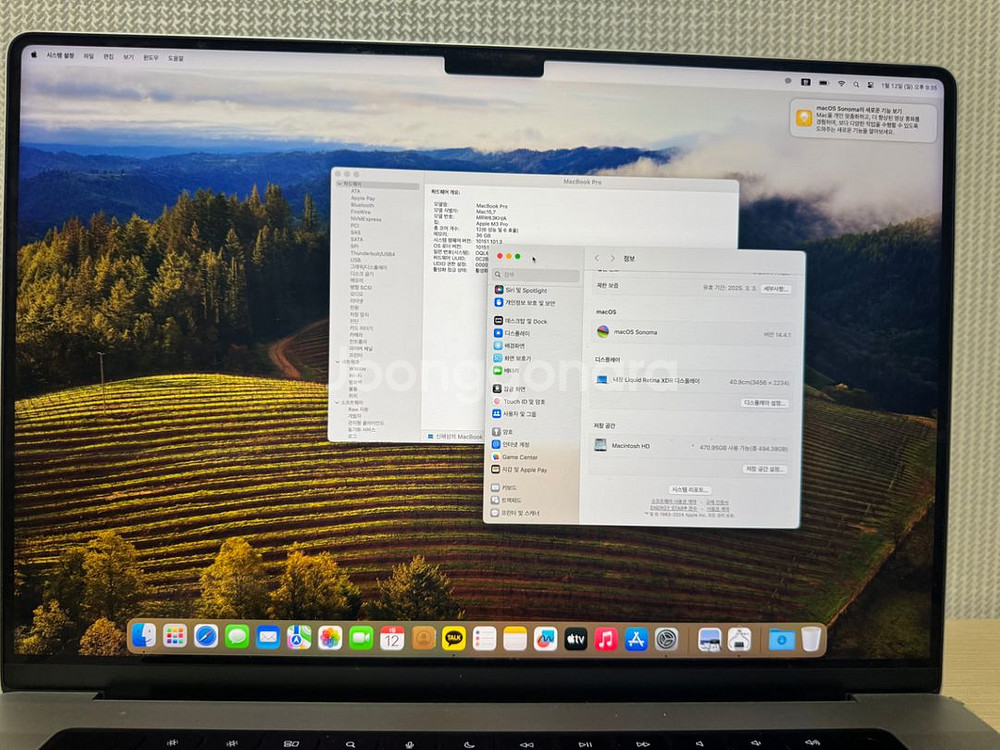Open the Downloads folder in Dock
This screenshot has width=1000, height=750.
click(781, 639)
